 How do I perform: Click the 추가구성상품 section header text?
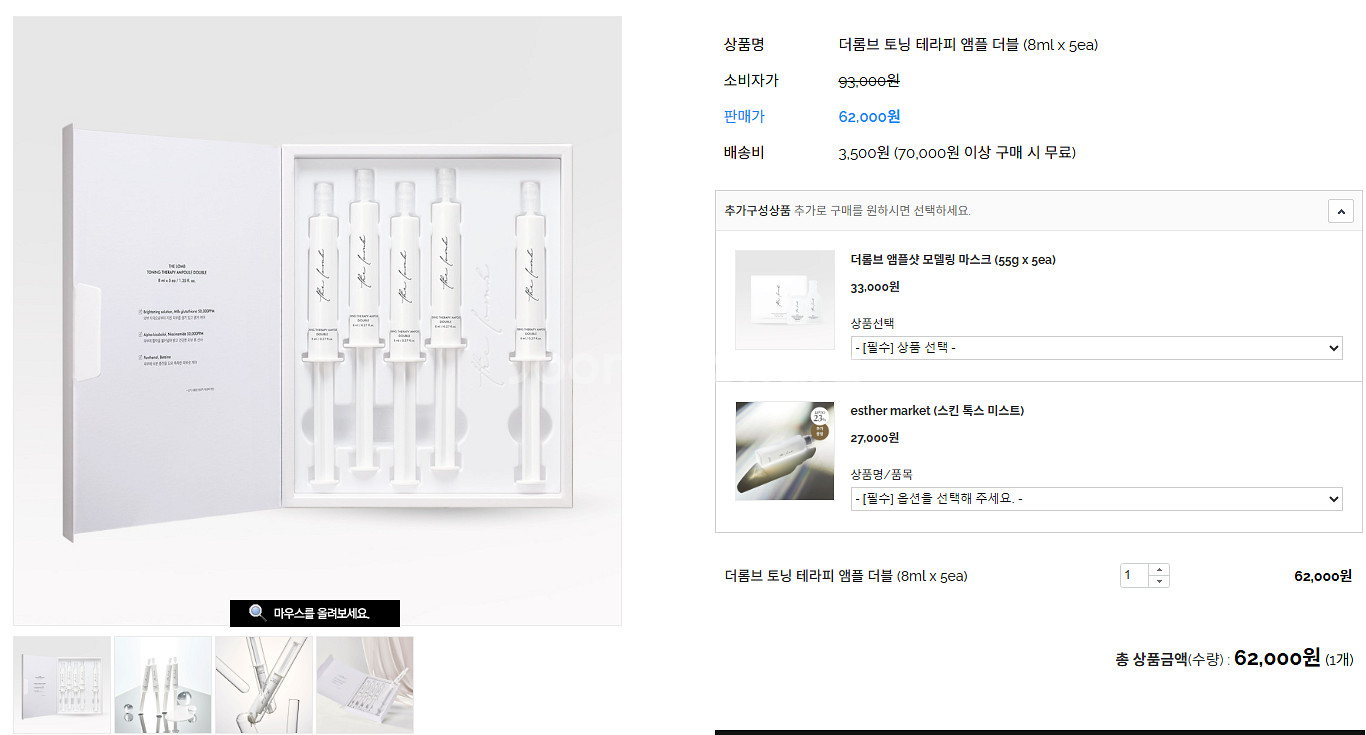point(757,211)
